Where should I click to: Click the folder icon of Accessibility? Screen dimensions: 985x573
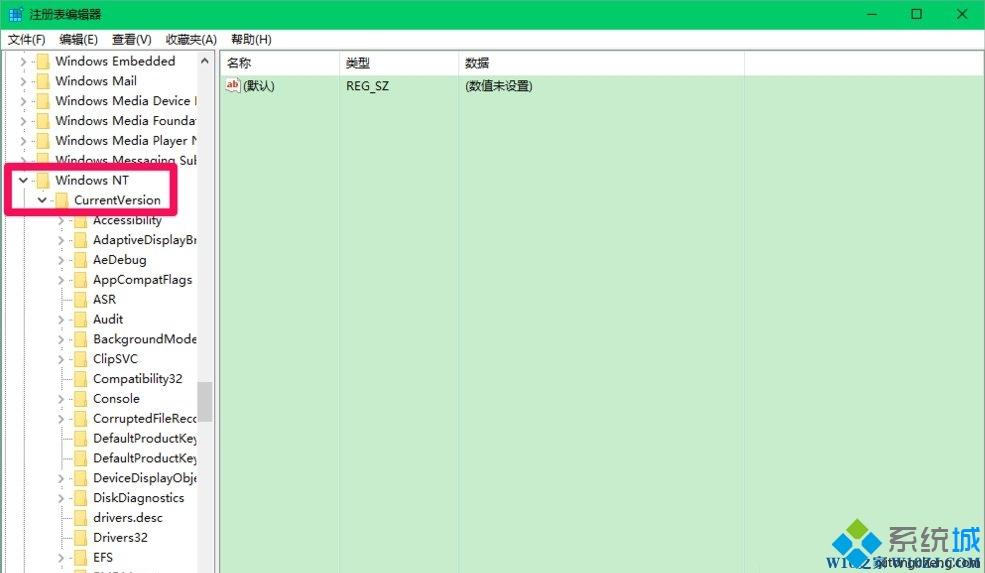[80, 221]
